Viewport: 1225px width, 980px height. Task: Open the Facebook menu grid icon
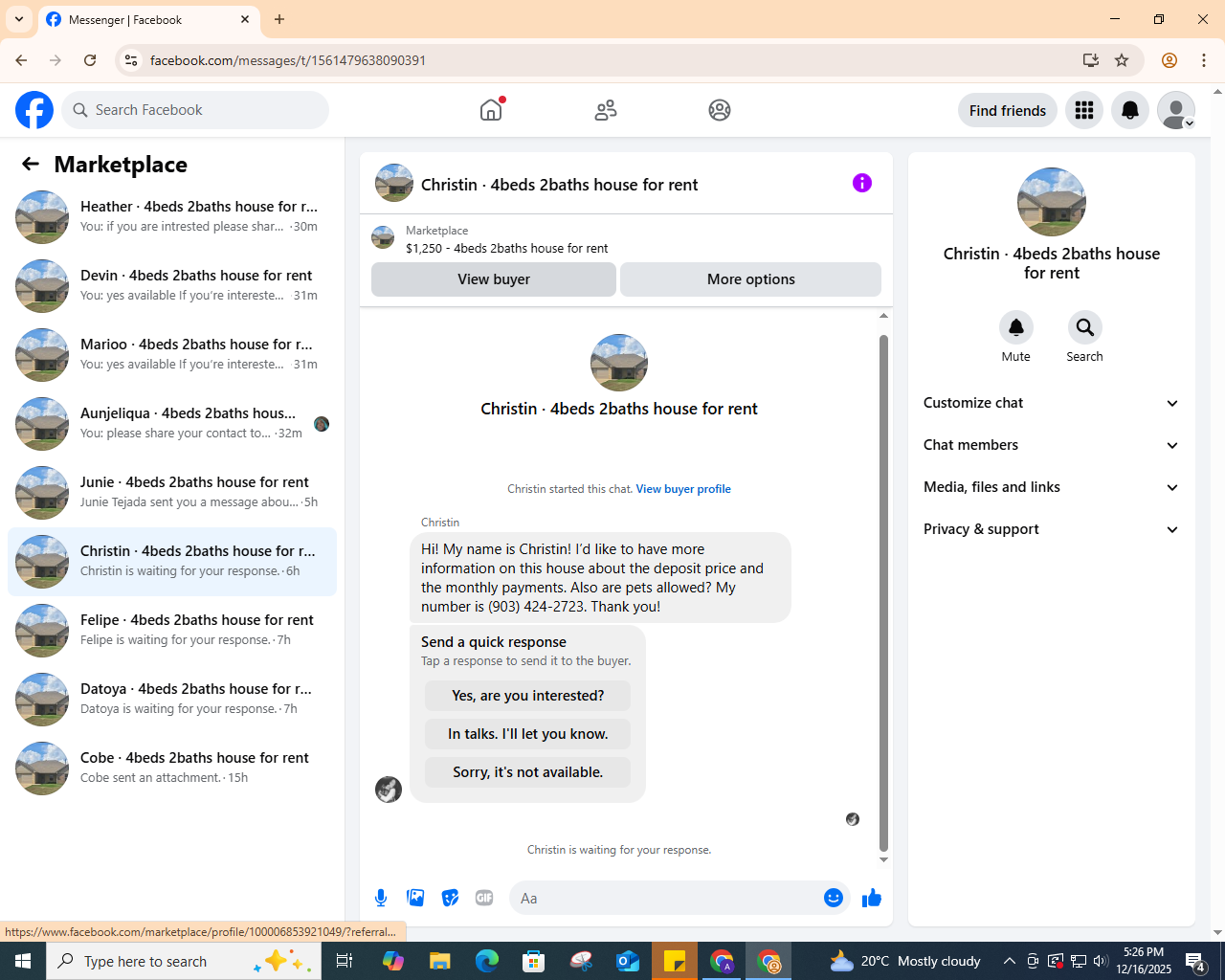pos(1084,110)
